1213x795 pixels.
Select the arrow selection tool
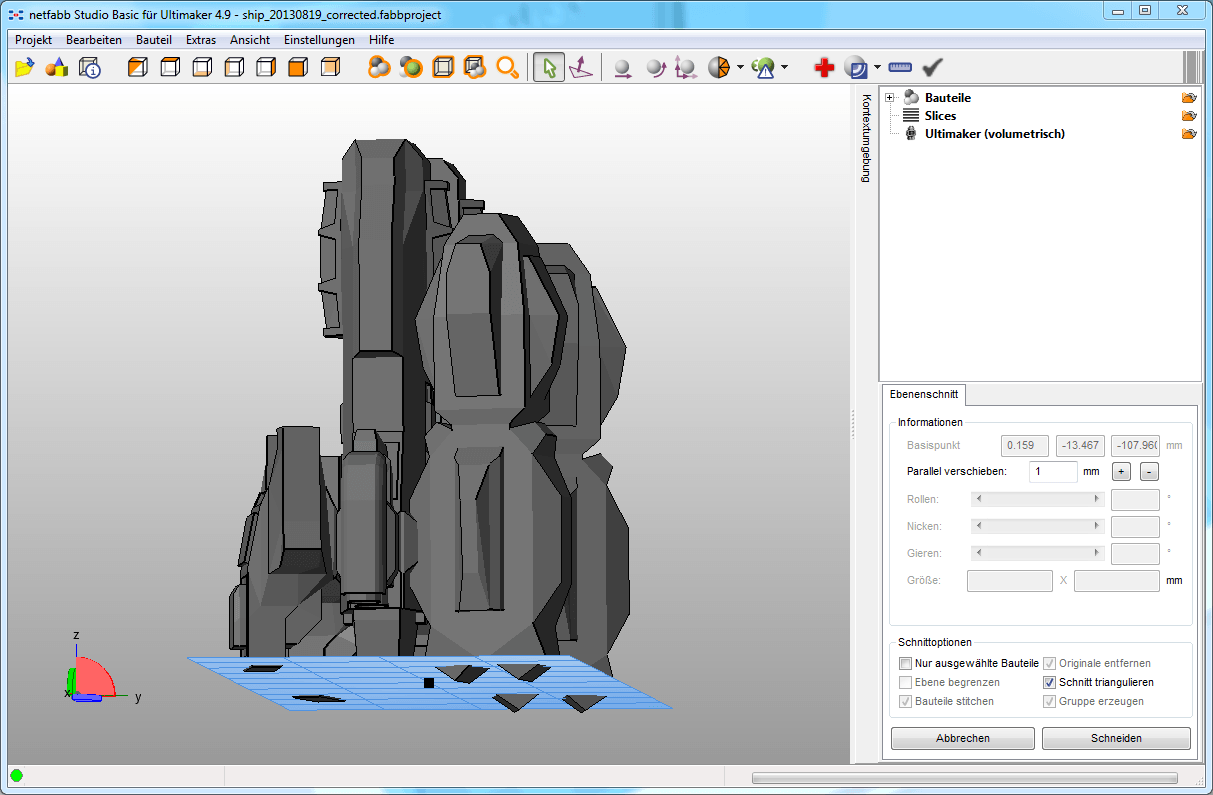(548, 68)
